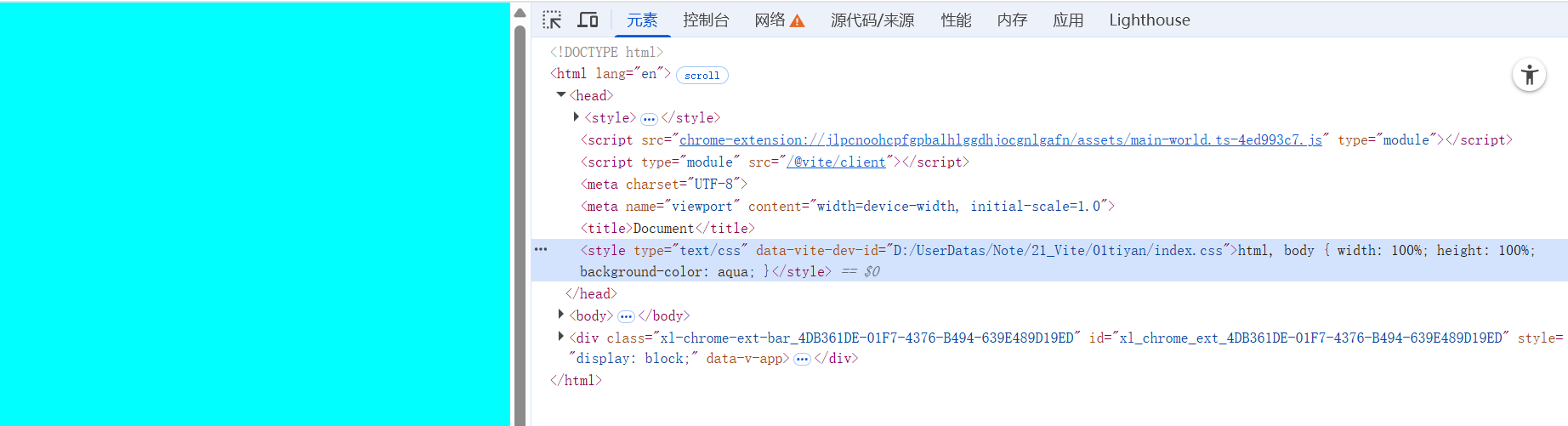Click the $0 marker after selected style
Screen dimensions: 1568x426
pos(872,271)
